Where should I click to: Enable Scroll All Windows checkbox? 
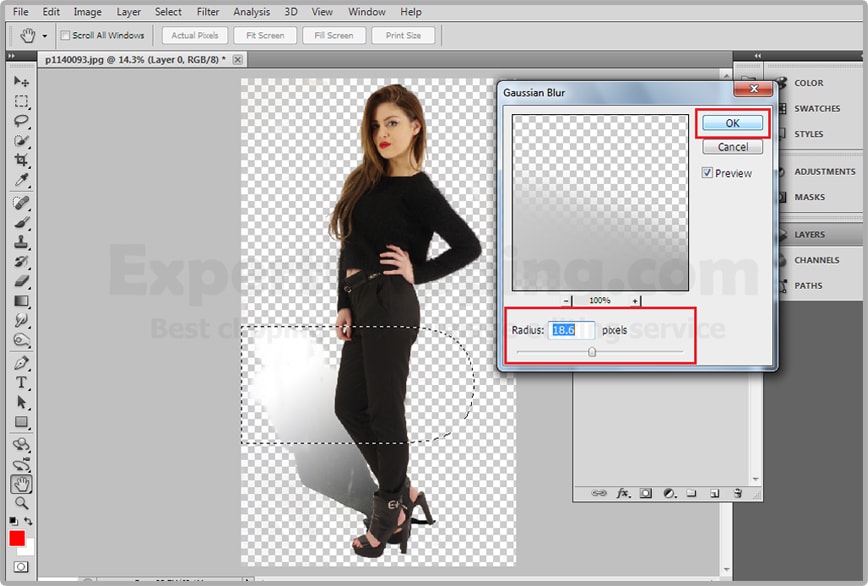pyautogui.click(x=65, y=36)
